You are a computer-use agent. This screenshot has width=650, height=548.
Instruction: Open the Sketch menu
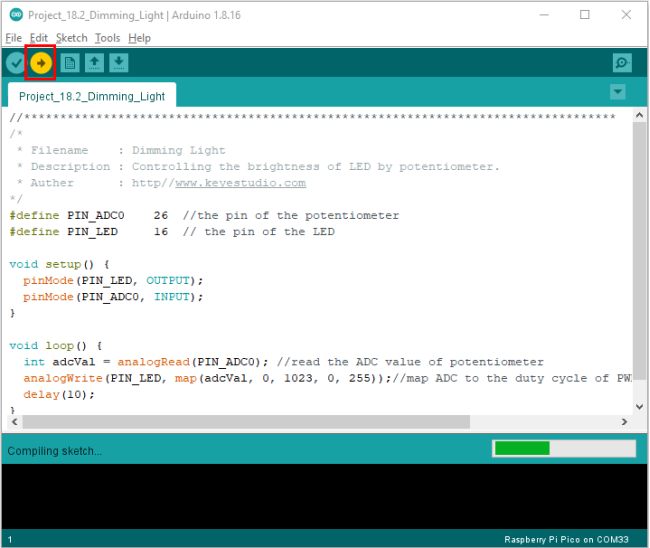point(72,38)
